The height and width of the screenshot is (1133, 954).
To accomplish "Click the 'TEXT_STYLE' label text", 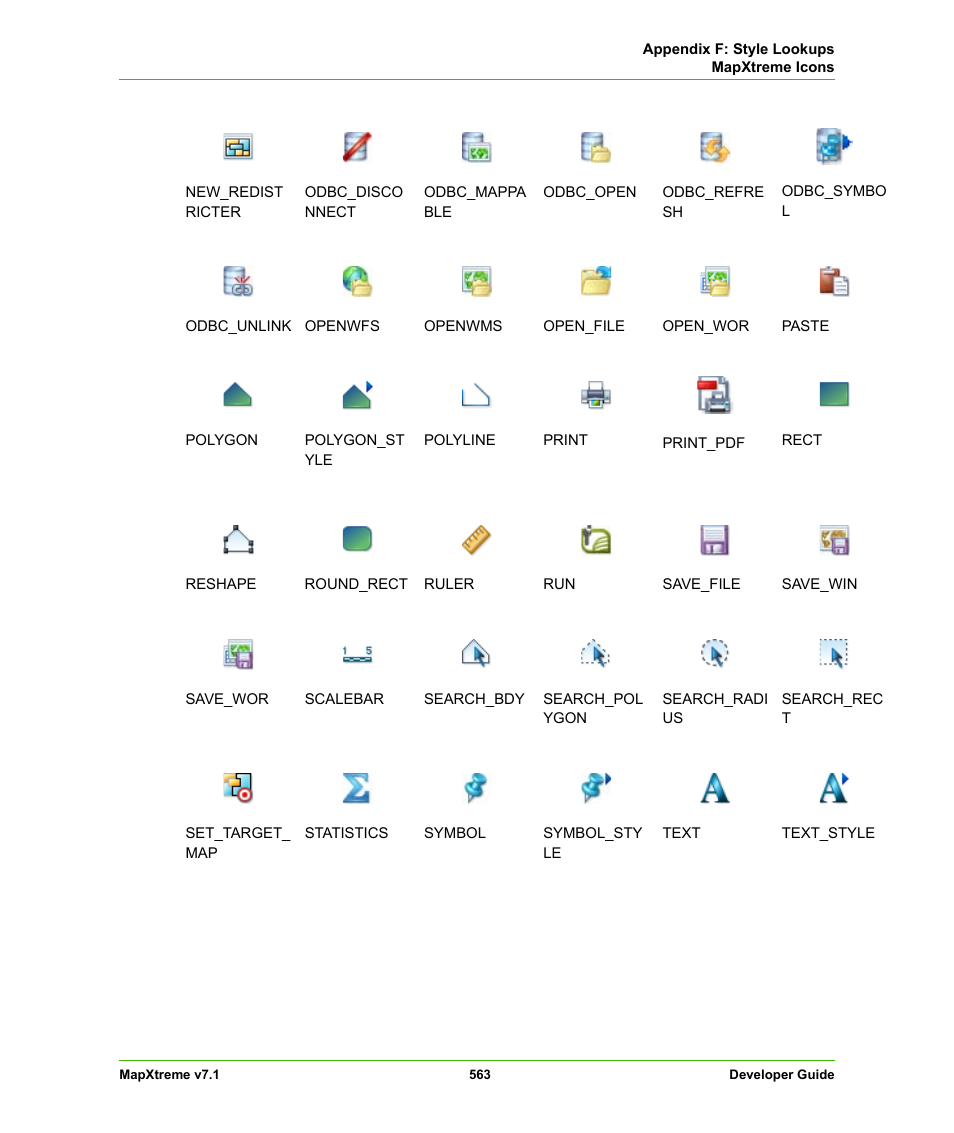I will tap(828, 833).
